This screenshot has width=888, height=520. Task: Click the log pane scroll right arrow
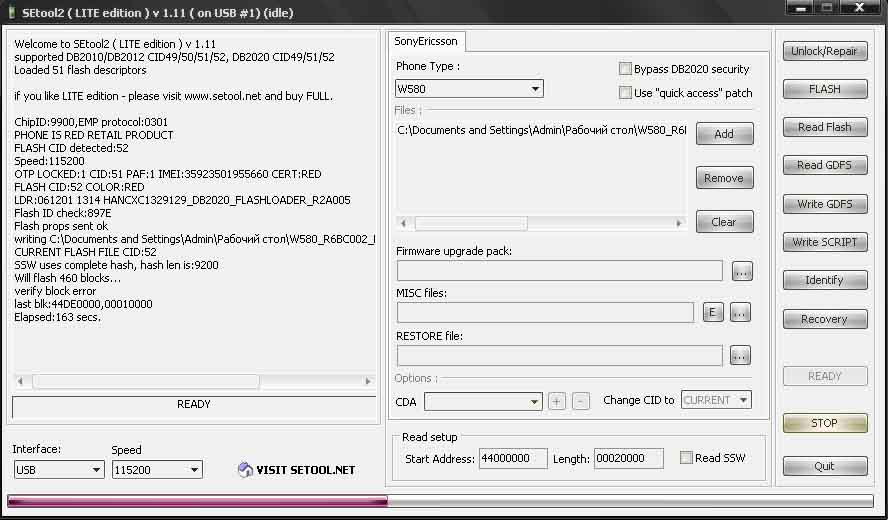368,381
